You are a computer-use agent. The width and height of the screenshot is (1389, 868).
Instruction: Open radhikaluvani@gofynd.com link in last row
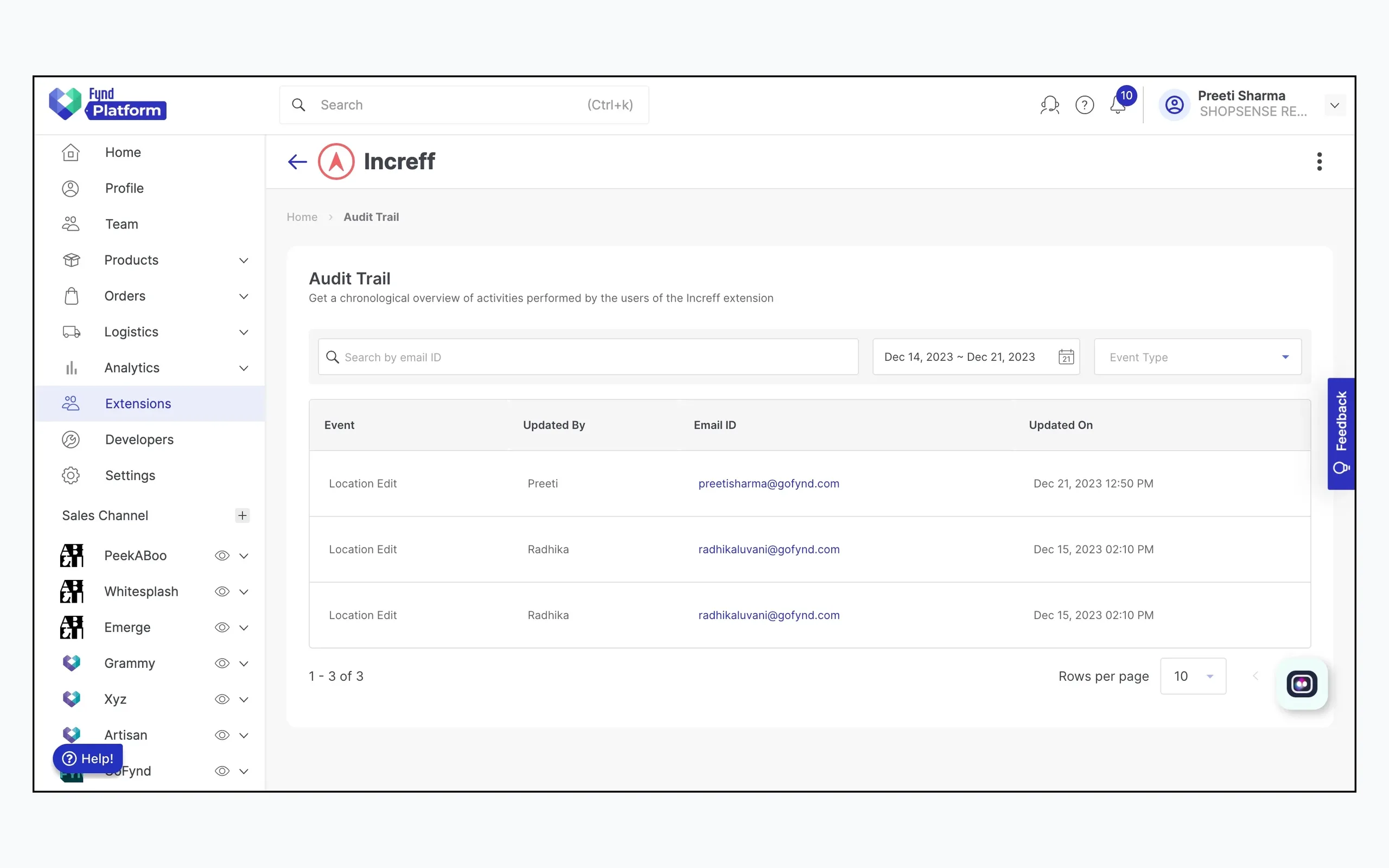click(768, 615)
